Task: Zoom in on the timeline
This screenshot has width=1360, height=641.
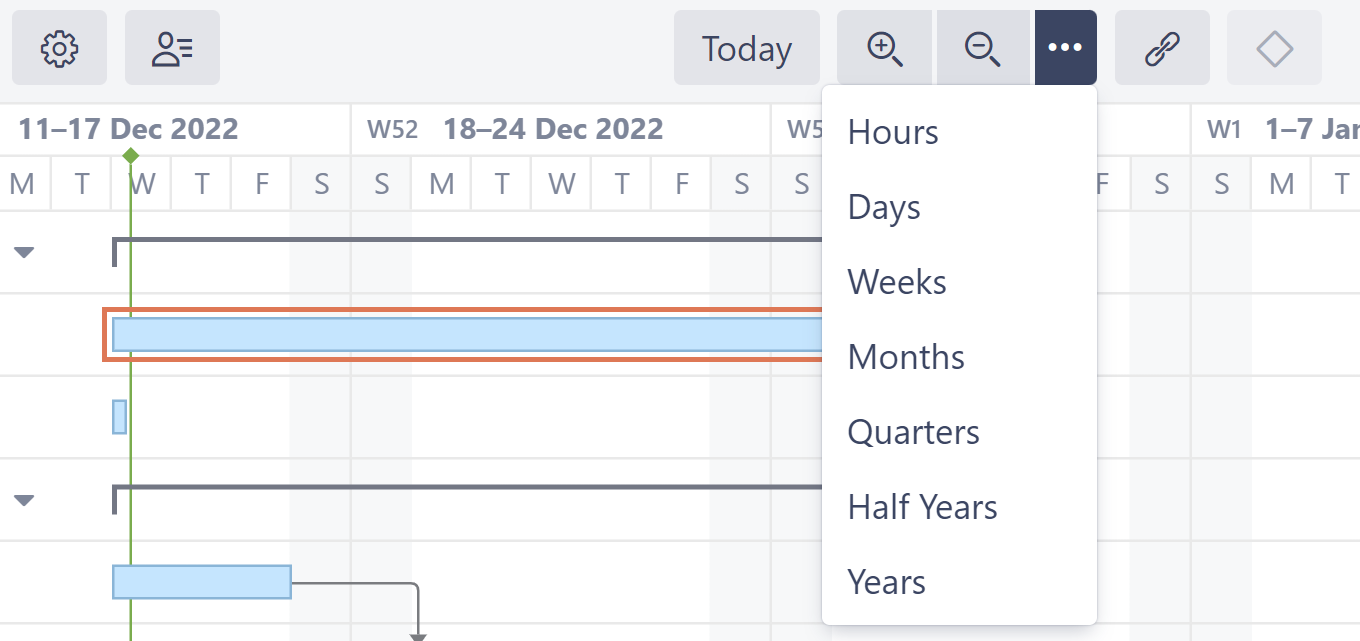Action: tap(885, 48)
